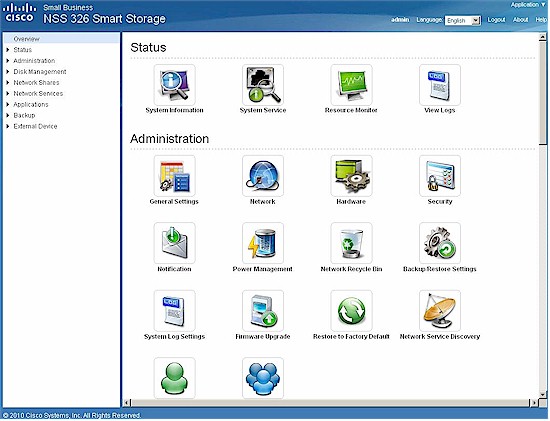The height and width of the screenshot is (421, 550).
Task: Expand the Administration tree arrow
Action: [8, 61]
